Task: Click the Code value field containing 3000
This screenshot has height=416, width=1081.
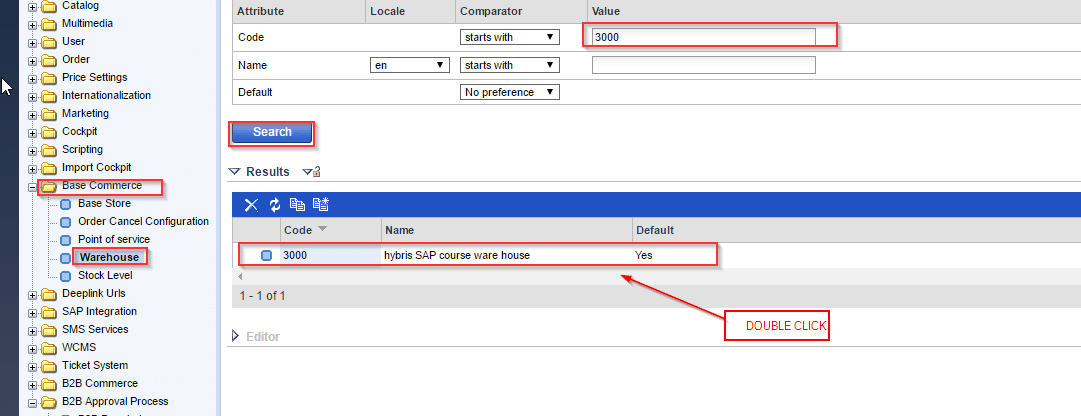Action: [x=703, y=37]
